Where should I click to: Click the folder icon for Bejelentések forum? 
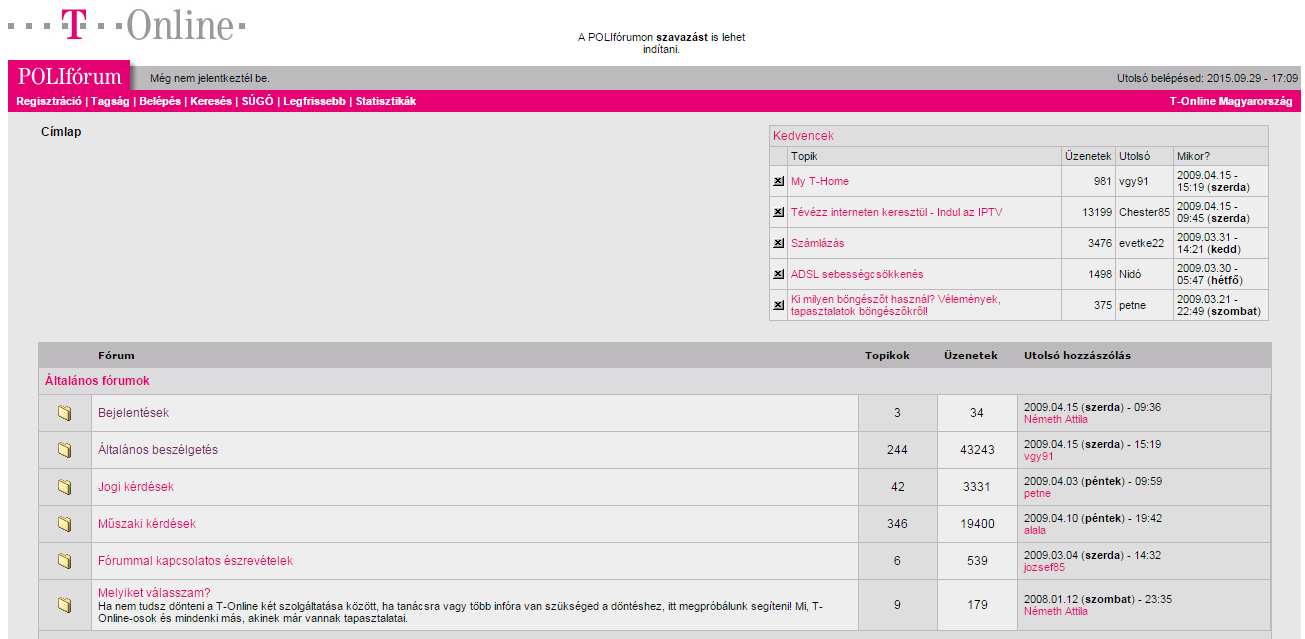coord(65,413)
